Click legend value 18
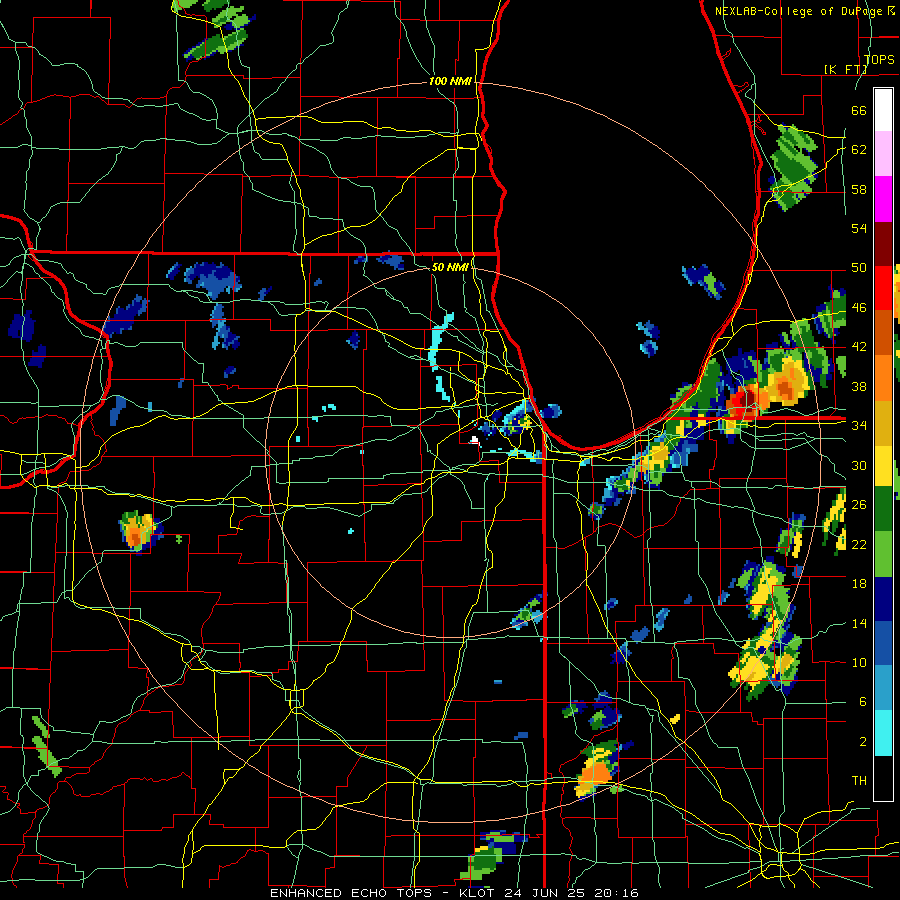This screenshot has height=900, width=900. click(859, 584)
